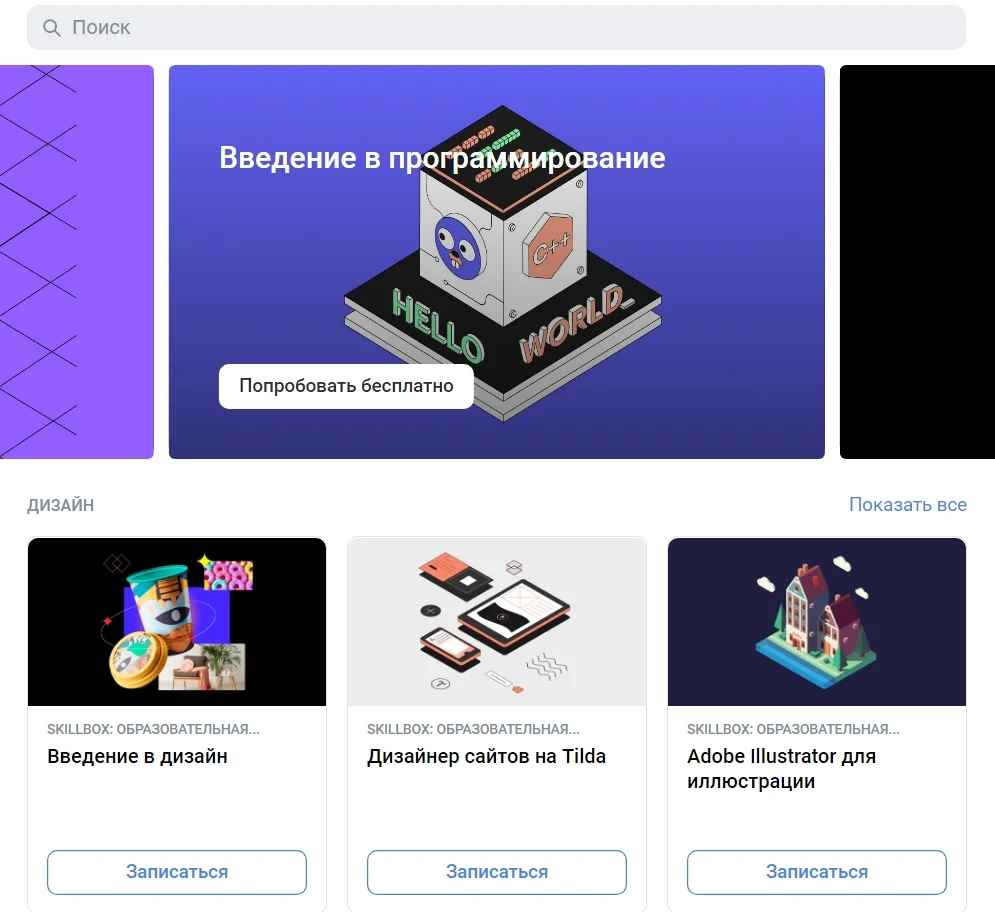The height and width of the screenshot is (912, 995).
Task: Open the Введение в дизайн course image
Action: (177, 621)
